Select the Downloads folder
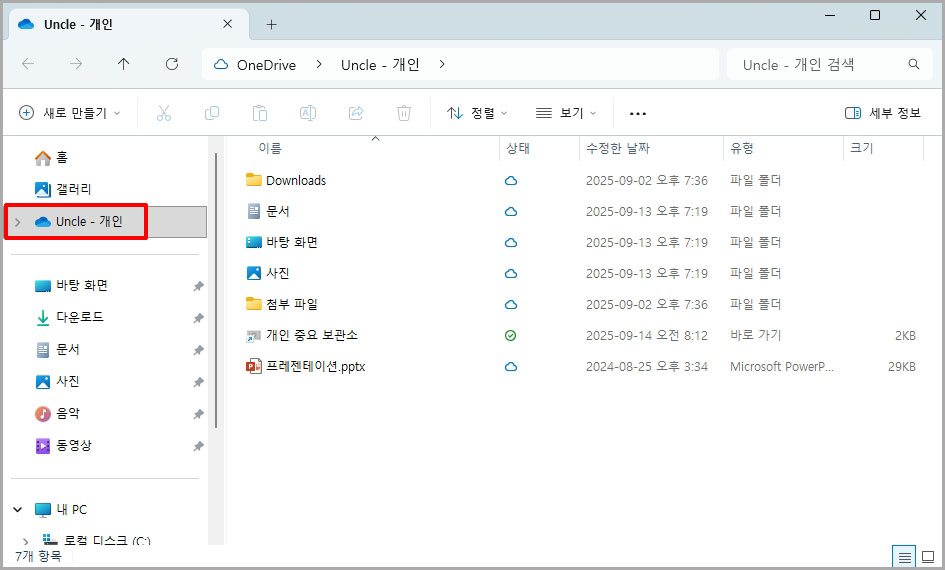 (x=286, y=180)
